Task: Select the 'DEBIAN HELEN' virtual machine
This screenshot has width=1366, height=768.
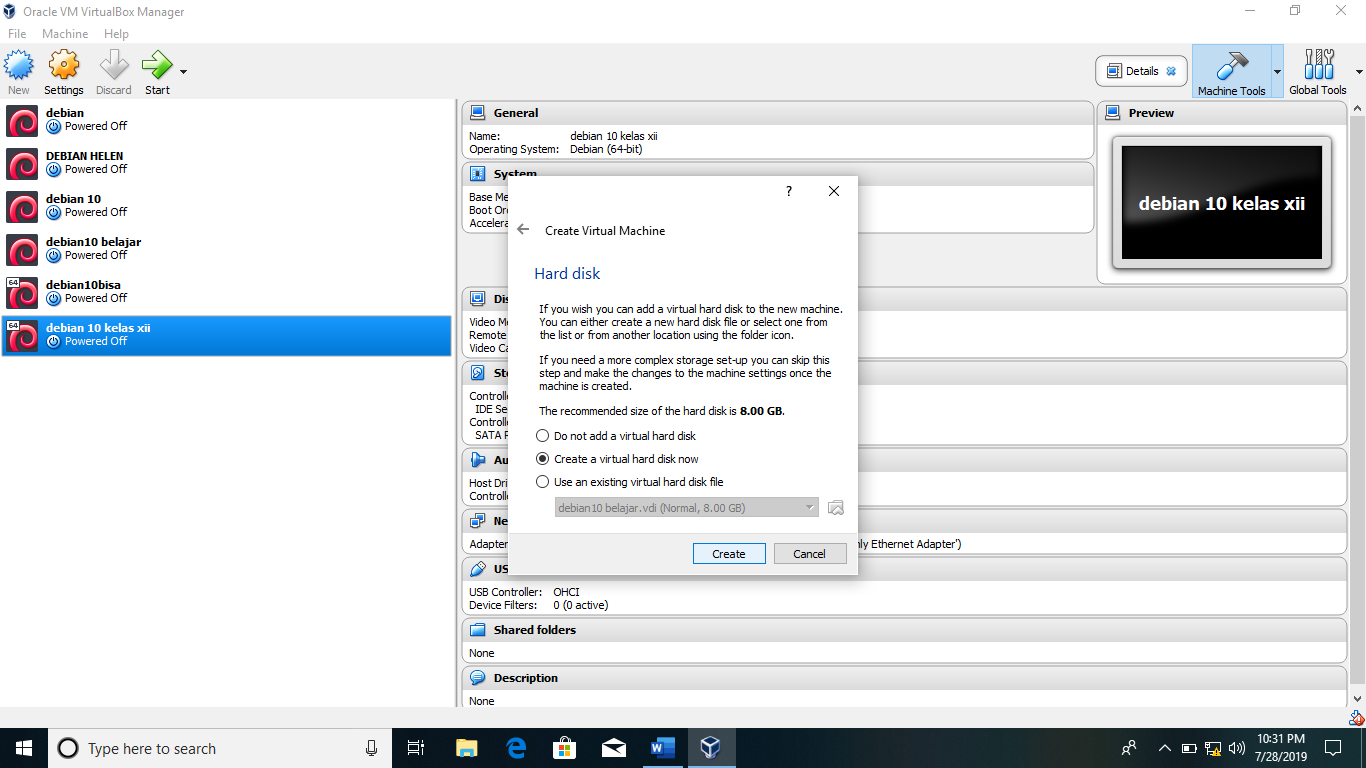Action: pos(226,163)
